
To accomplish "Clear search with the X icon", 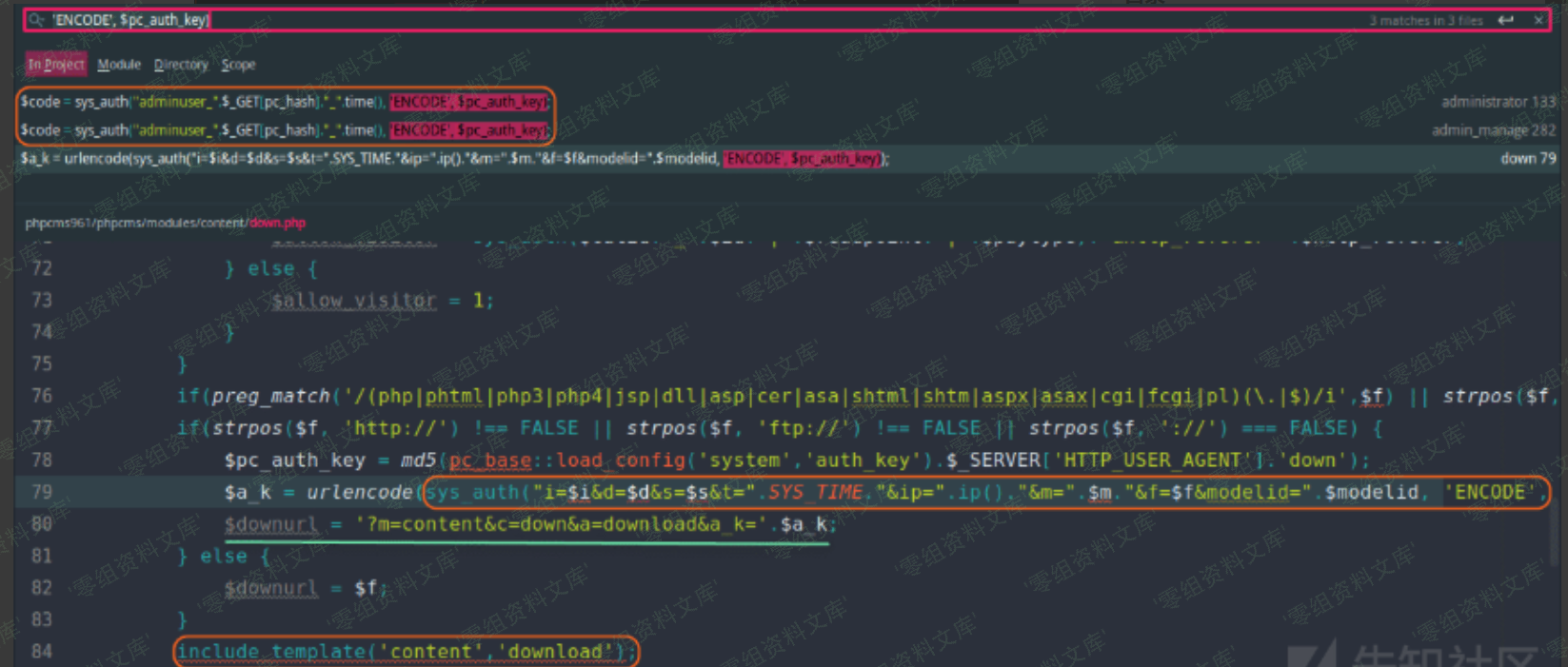I will pyautogui.click(x=1538, y=20).
